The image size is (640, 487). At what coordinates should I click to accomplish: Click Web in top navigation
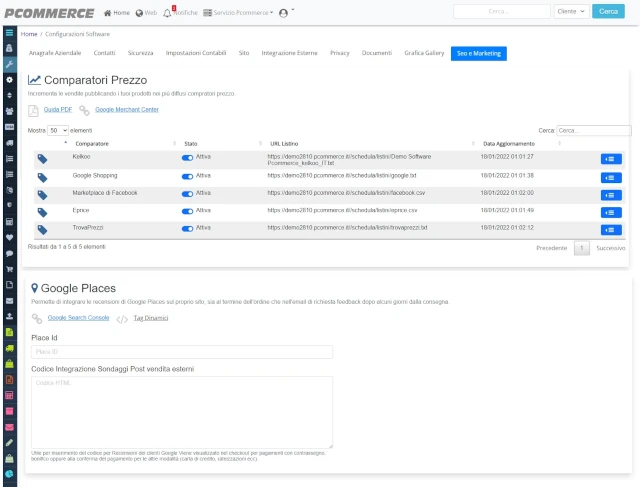pos(146,13)
